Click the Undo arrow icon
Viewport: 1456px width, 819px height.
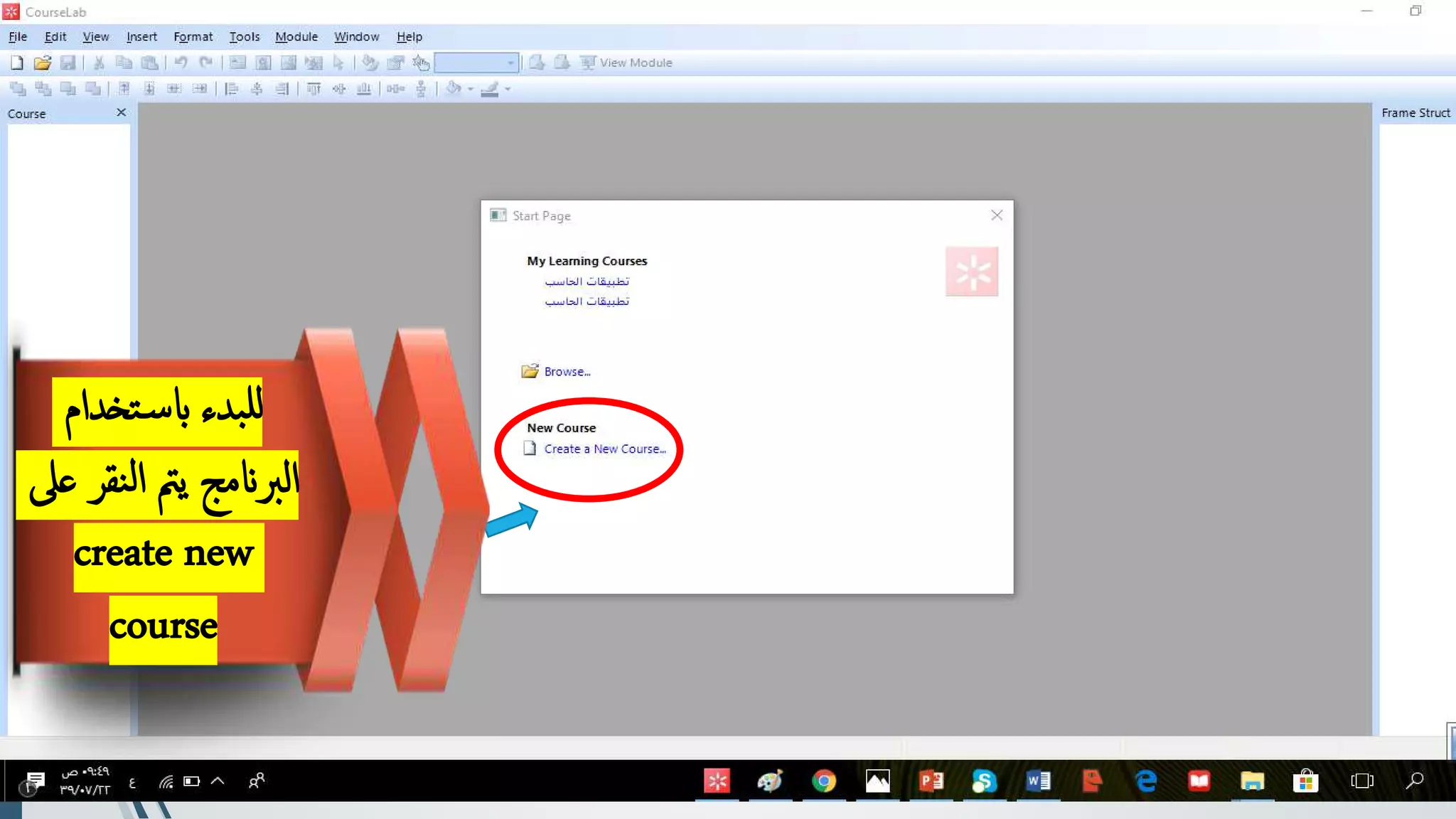pyautogui.click(x=181, y=63)
